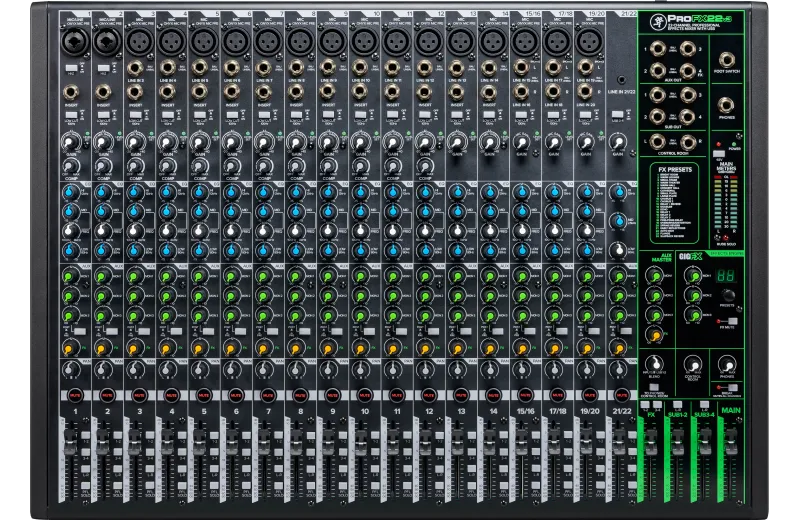The image size is (800, 520).
Task: Select channel 3 XLR mic input
Action: 139,41
